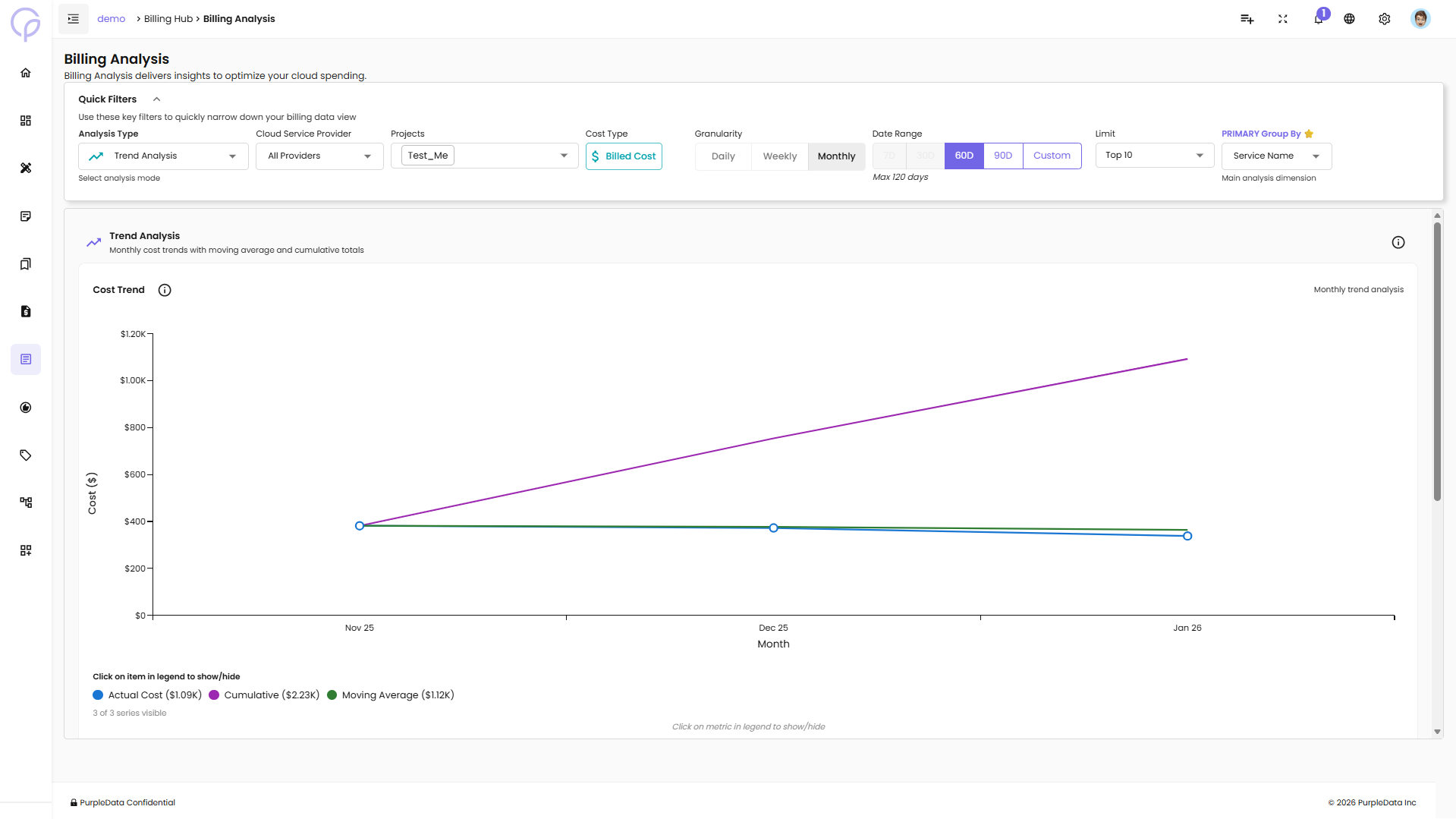The width and height of the screenshot is (1456, 819).
Task: Click the Trend Analysis info icon
Action: 1398,242
